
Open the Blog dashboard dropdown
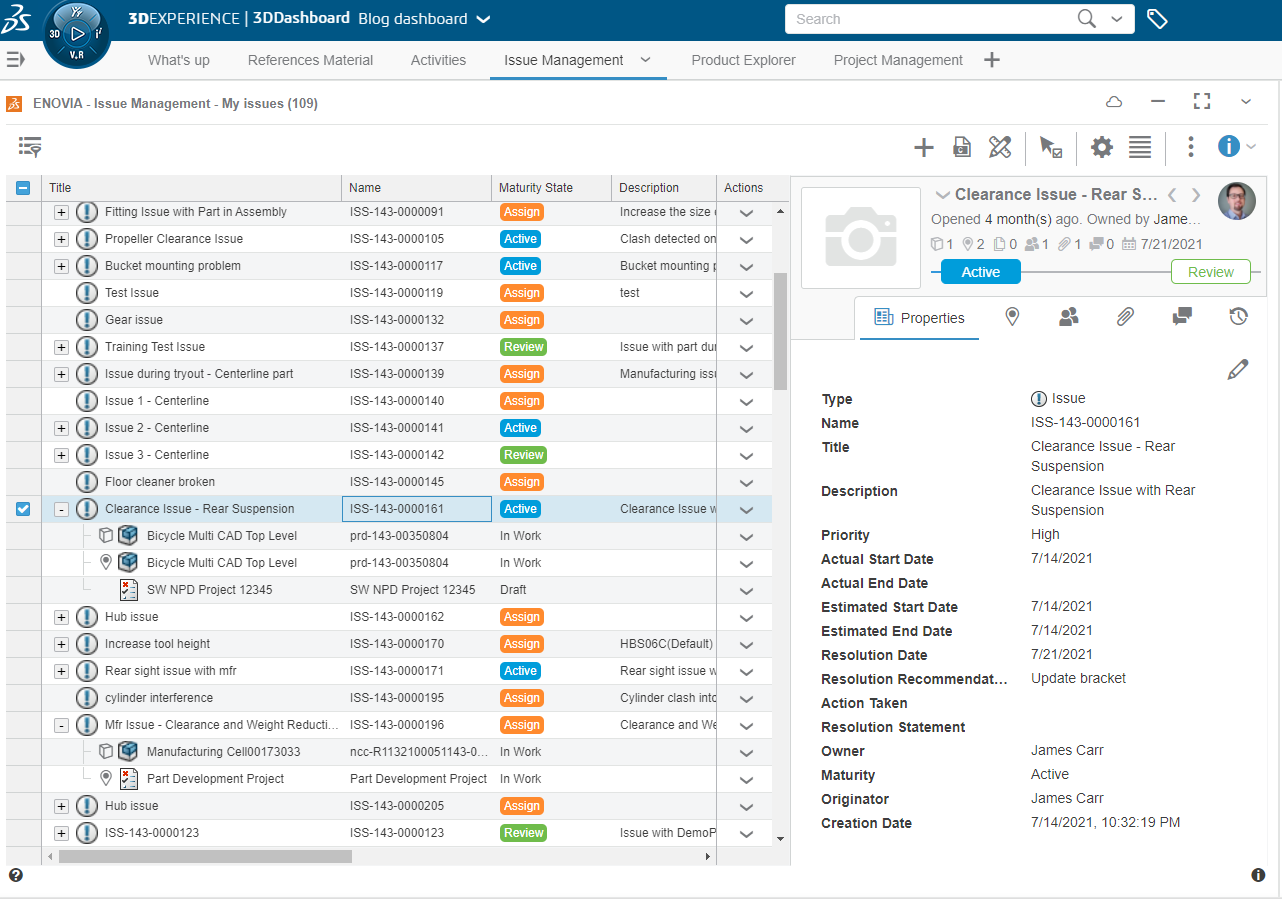pyautogui.click(x=483, y=19)
